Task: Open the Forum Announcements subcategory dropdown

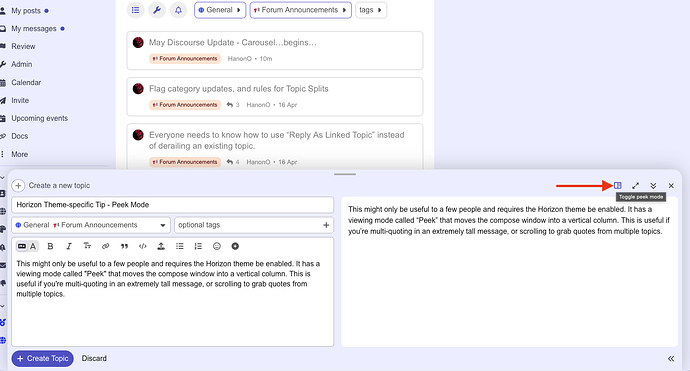Action: tap(301, 10)
